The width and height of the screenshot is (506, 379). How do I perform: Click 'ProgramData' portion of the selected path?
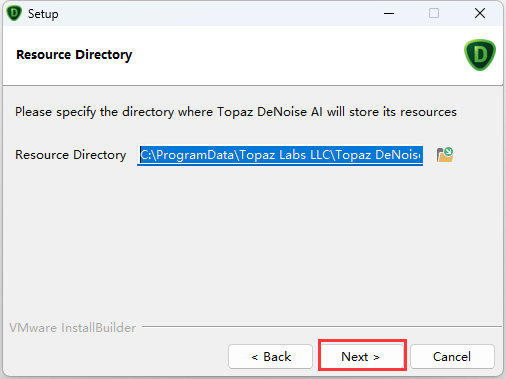pos(195,155)
